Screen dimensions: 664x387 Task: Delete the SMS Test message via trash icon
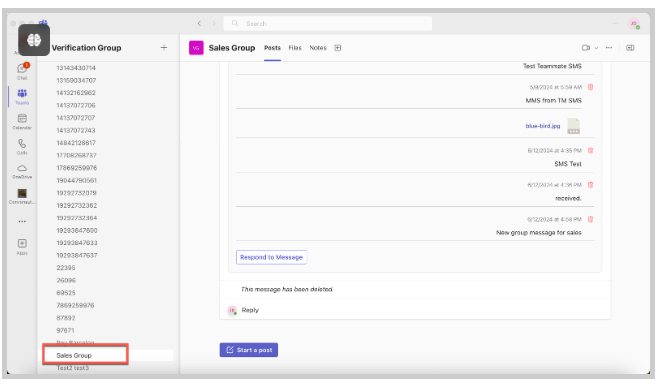click(590, 150)
